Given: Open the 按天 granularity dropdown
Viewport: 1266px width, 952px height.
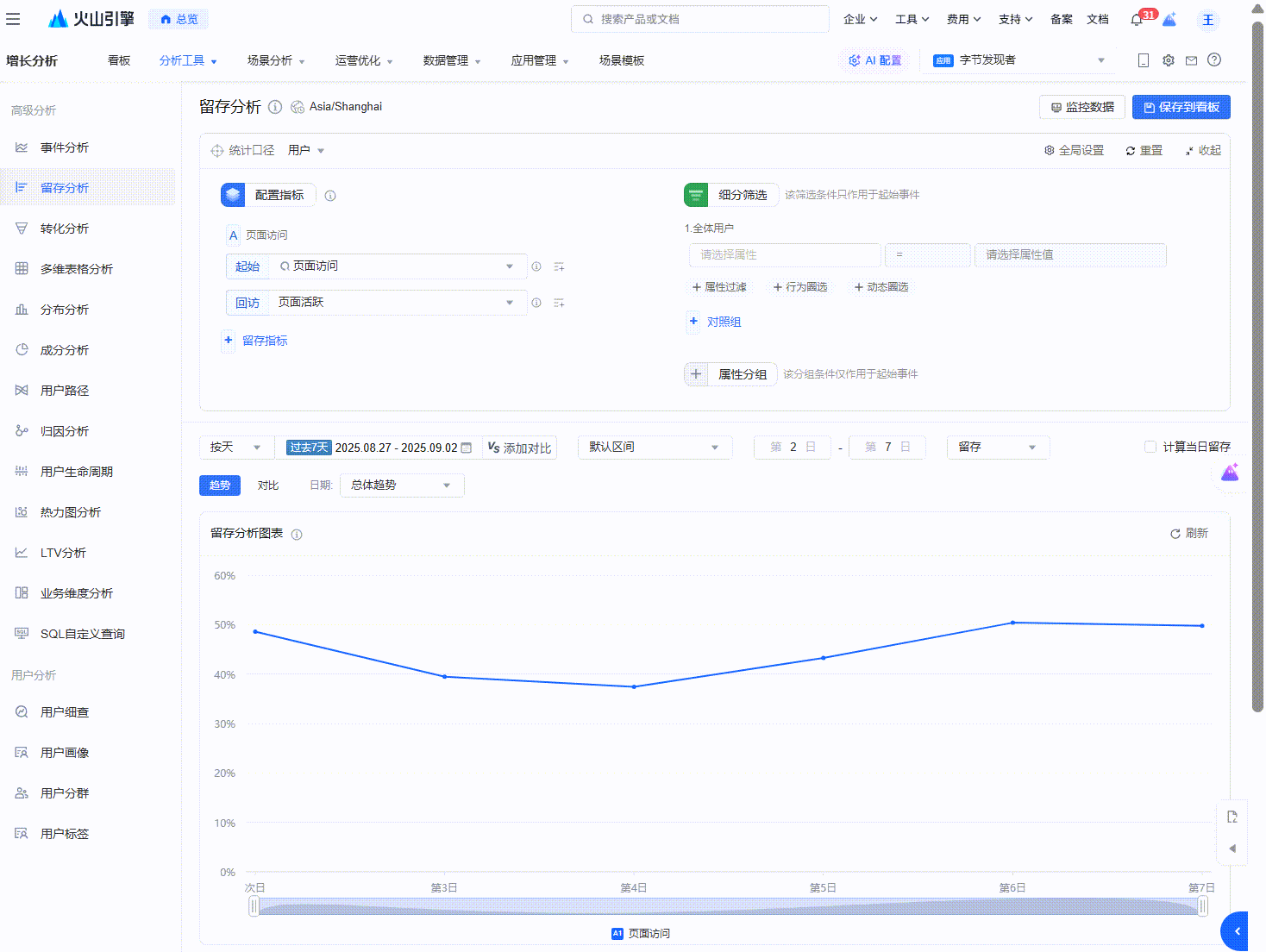Looking at the screenshot, I should (x=235, y=448).
